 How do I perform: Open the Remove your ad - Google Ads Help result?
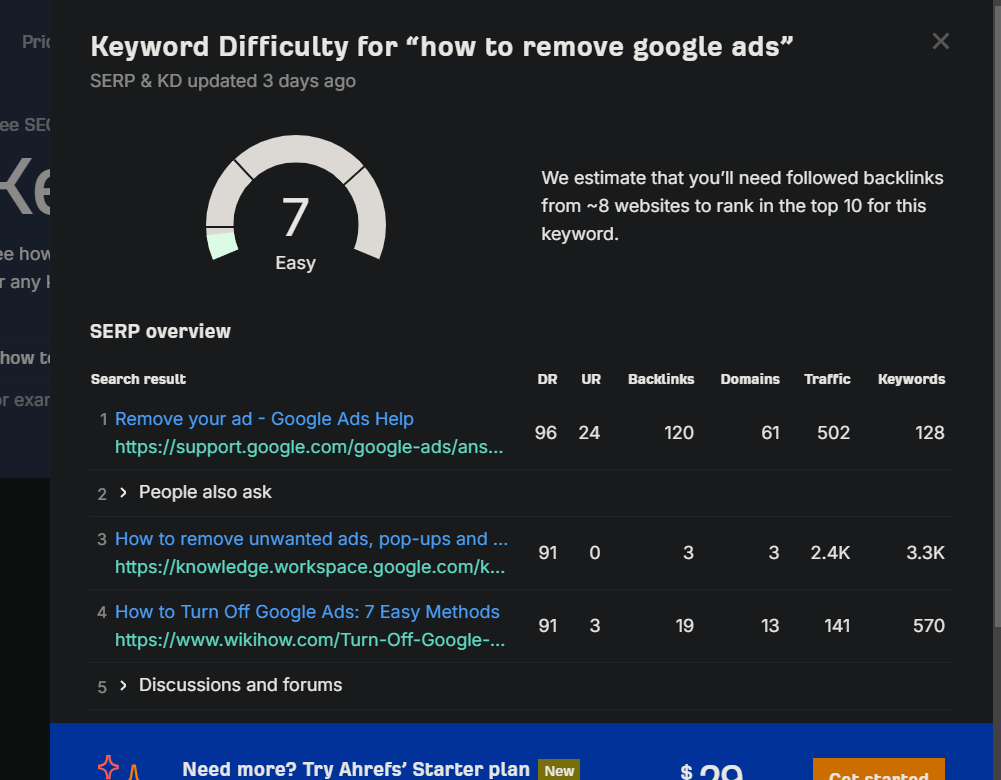pyautogui.click(x=264, y=419)
